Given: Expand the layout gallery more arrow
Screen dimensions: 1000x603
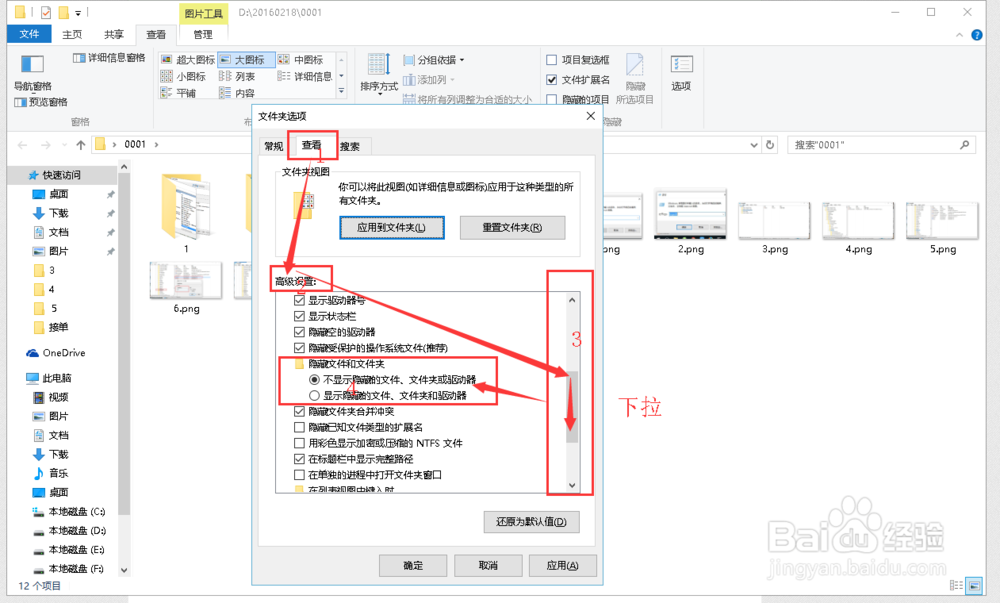Looking at the screenshot, I should pyautogui.click(x=342, y=92).
